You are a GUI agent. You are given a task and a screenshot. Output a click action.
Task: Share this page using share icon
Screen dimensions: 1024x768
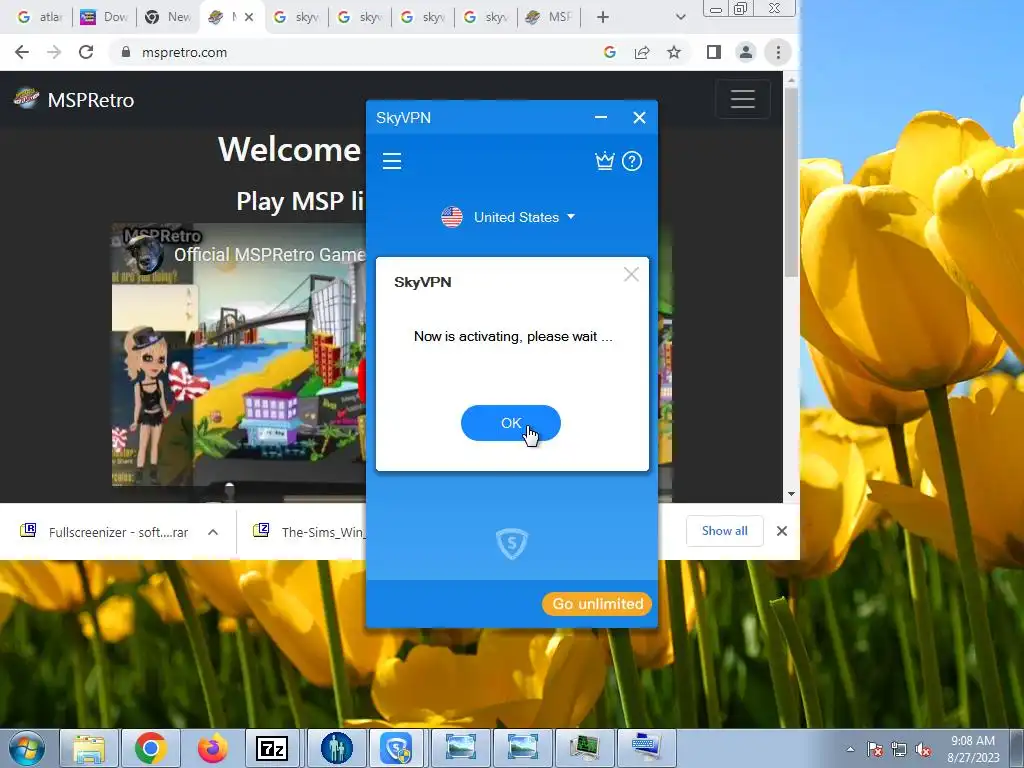point(642,52)
